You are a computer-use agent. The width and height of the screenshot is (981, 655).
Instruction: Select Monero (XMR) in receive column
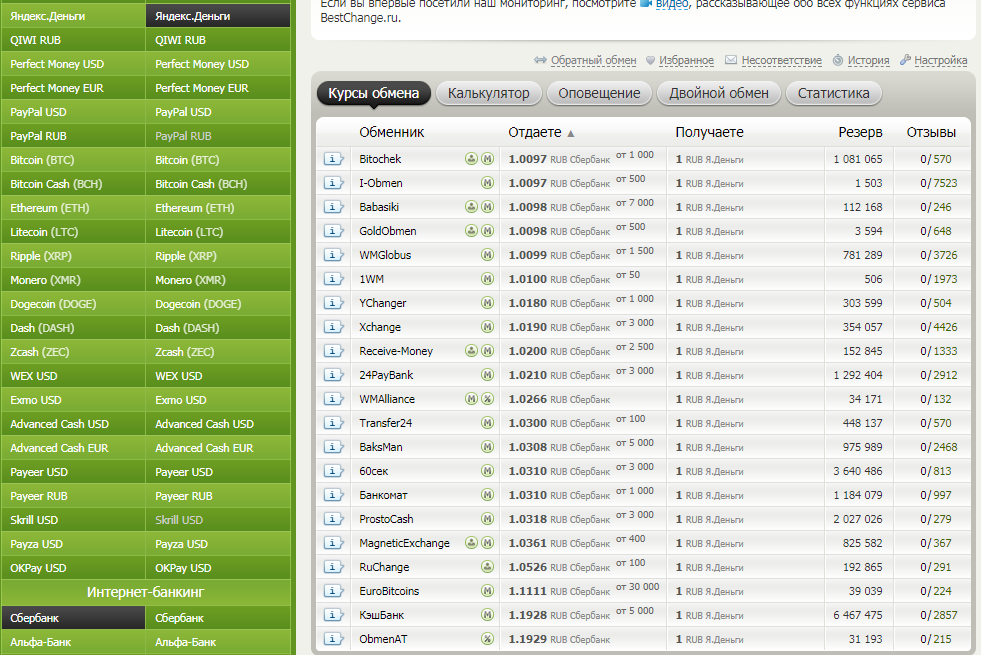coord(218,280)
